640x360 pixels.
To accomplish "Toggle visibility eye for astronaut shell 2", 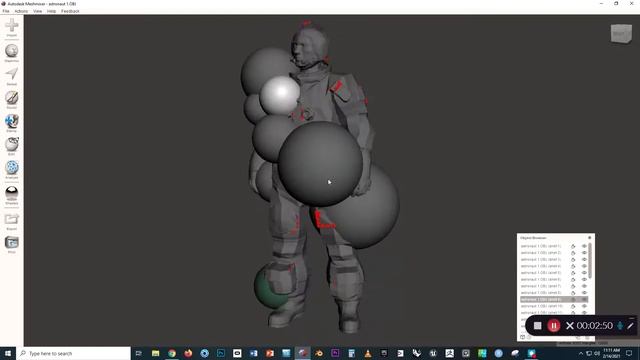I will (584, 253).
